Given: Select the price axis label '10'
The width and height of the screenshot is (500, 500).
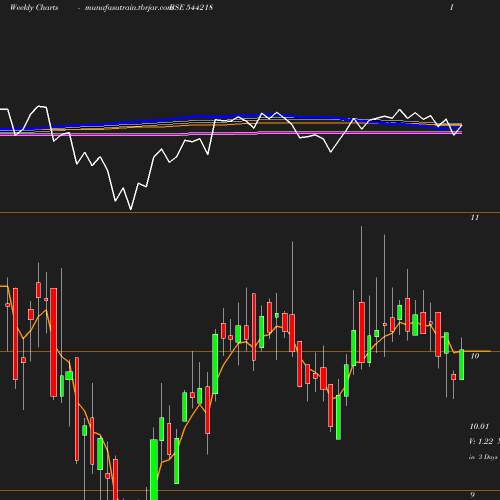Looking at the screenshot, I should [x=475, y=356].
